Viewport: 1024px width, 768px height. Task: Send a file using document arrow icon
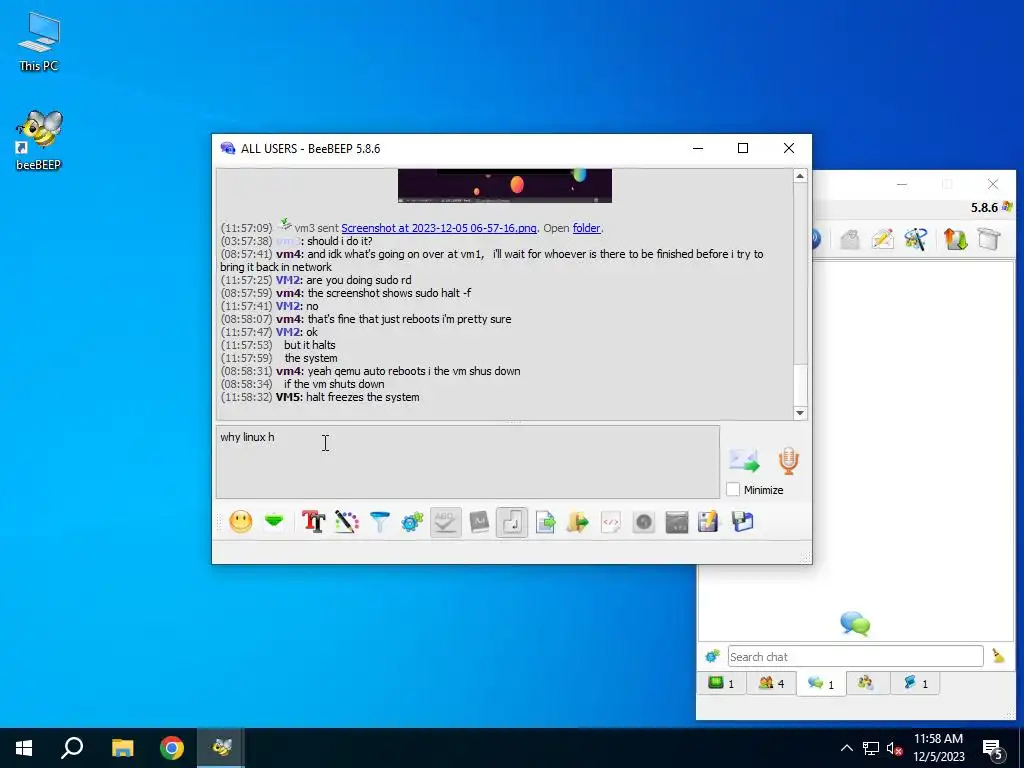pyautogui.click(x=545, y=522)
